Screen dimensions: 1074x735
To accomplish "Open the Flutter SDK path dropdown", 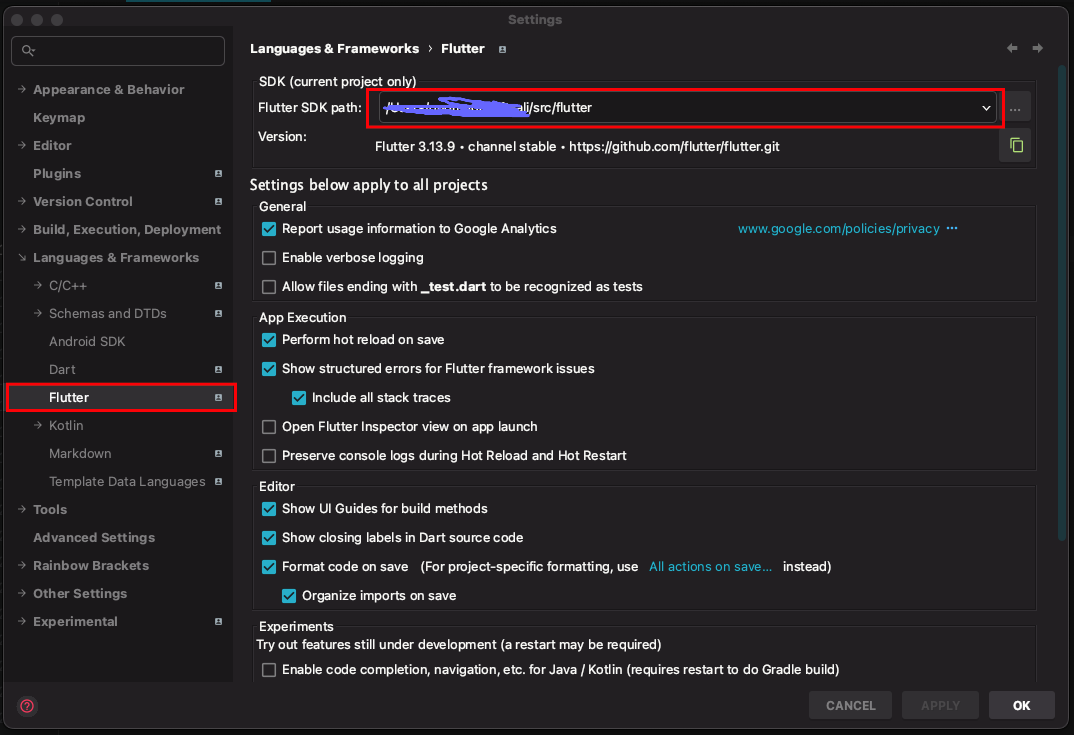I will click(x=986, y=108).
